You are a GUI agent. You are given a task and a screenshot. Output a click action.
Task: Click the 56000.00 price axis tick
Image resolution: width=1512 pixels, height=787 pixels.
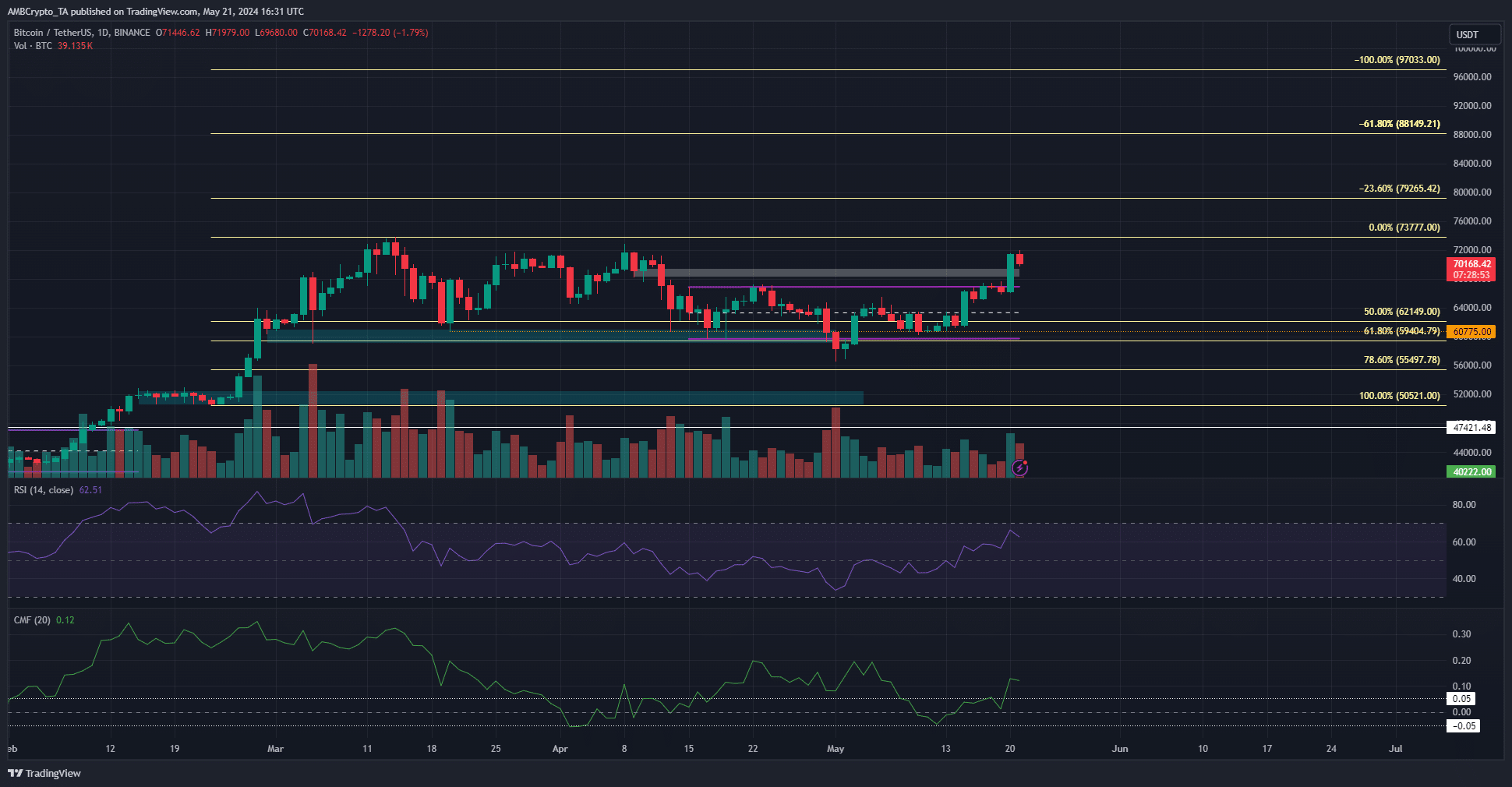tap(1472, 365)
